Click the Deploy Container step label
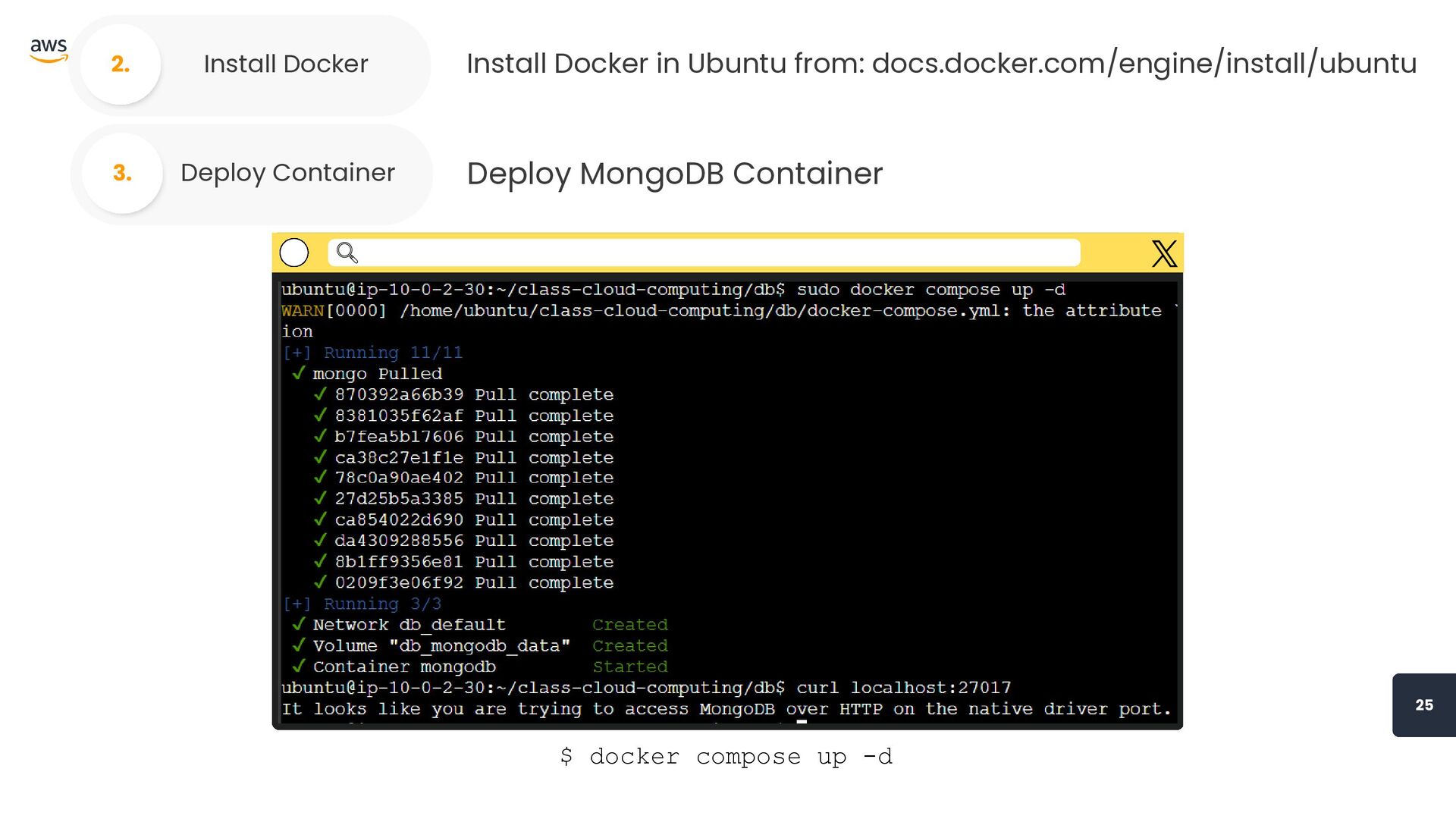The image size is (1456, 819). pyautogui.click(x=287, y=173)
